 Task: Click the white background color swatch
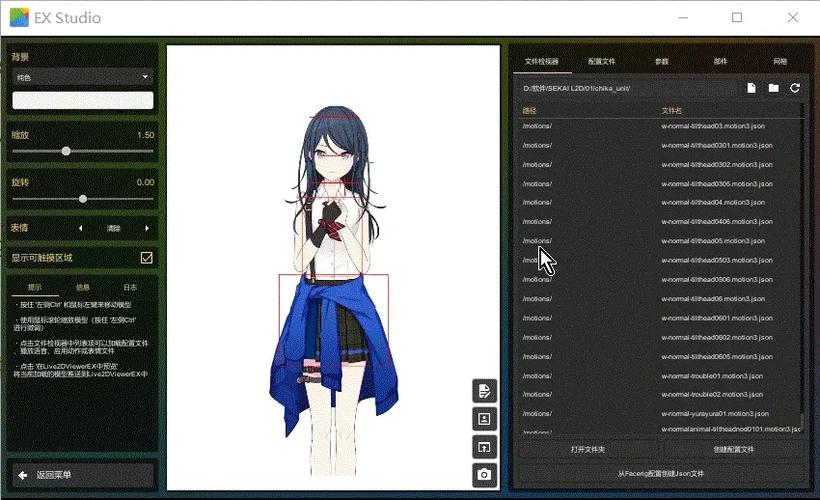point(83,100)
